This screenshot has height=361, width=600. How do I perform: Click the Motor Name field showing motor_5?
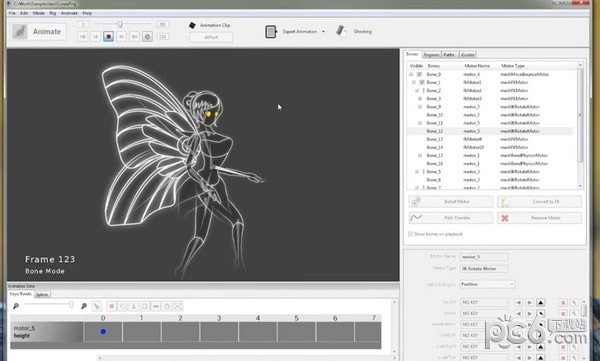[484, 257]
